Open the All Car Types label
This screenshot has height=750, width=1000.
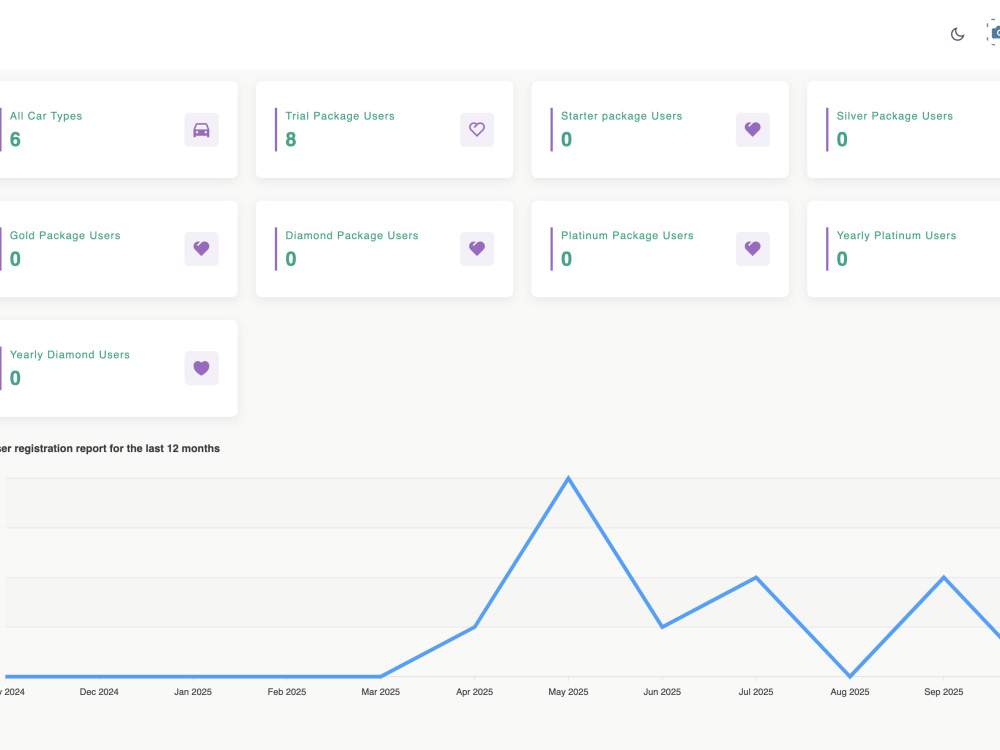46,116
